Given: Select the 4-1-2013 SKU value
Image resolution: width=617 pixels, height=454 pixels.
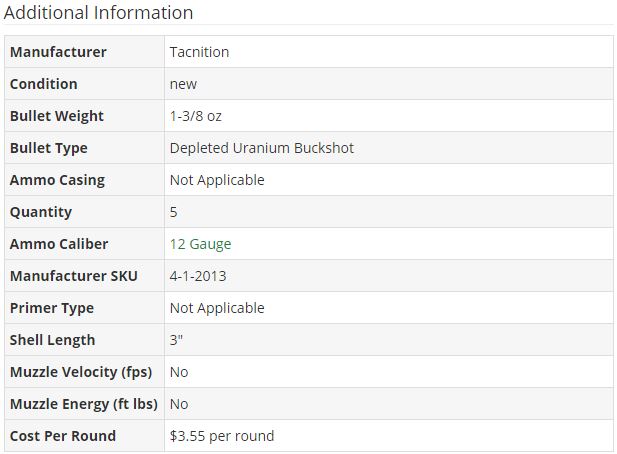Looking at the screenshot, I should tap(198, 276).
